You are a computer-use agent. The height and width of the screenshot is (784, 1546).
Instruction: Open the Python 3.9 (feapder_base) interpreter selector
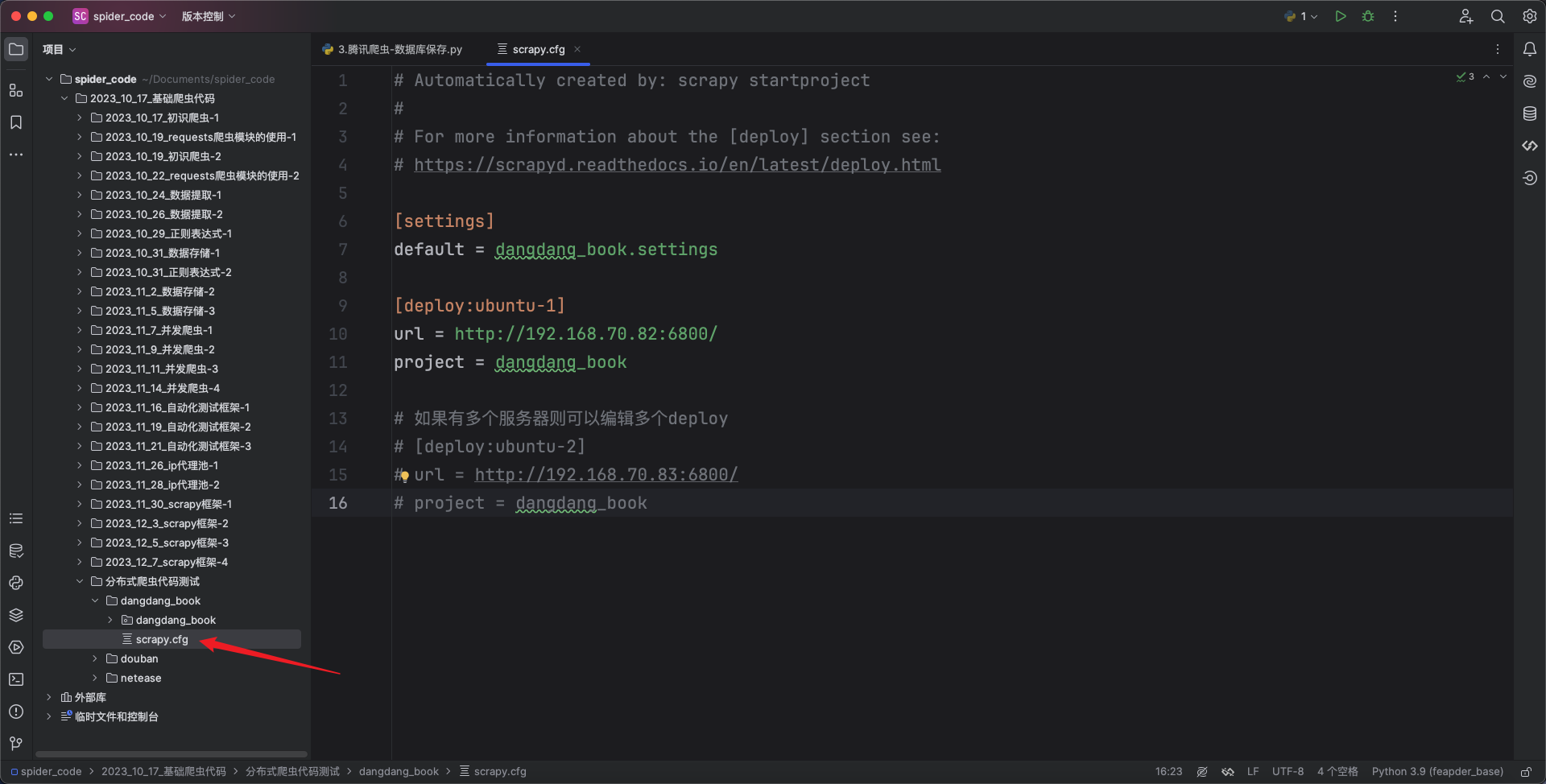(1437, 771)
